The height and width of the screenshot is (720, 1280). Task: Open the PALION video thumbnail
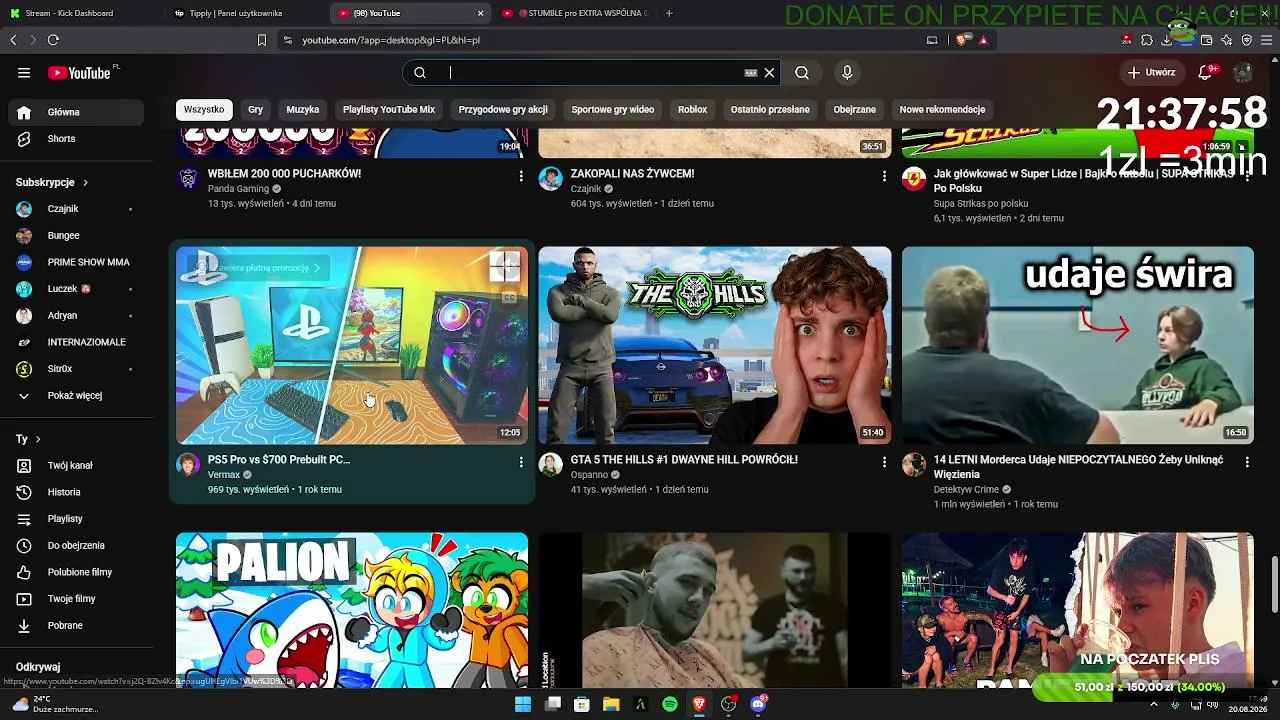(352, 610)
